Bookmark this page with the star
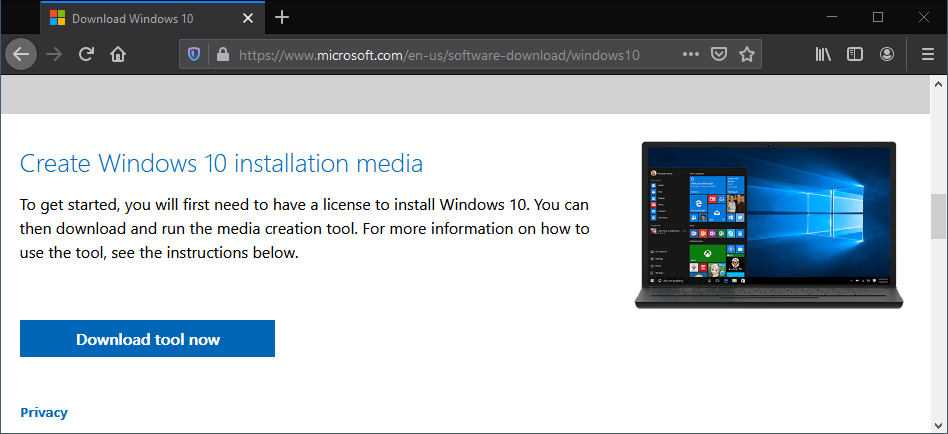This screenshot has width=948, height=434. coord(747,55)
